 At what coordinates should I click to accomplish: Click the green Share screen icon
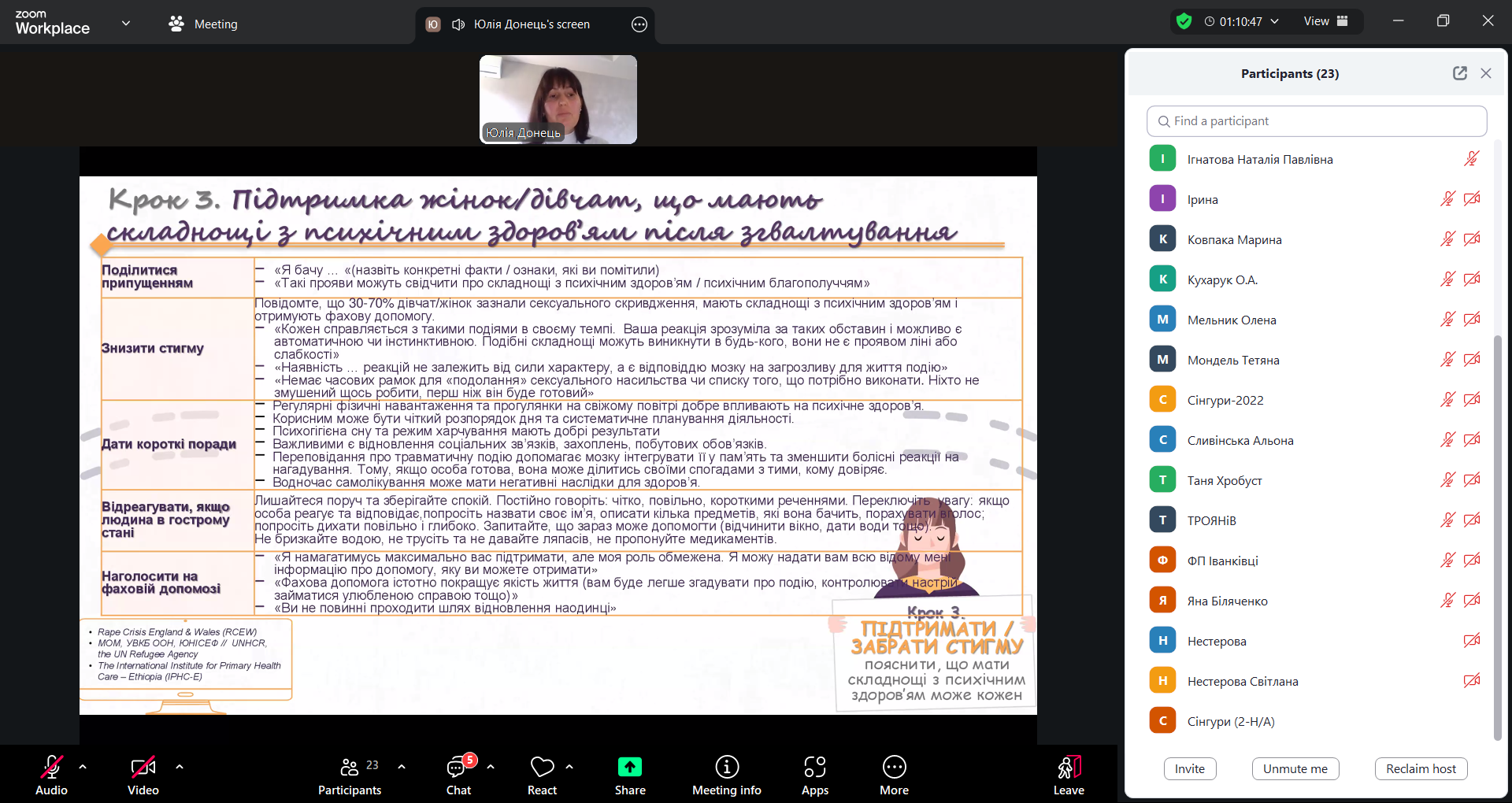[630, 768]
